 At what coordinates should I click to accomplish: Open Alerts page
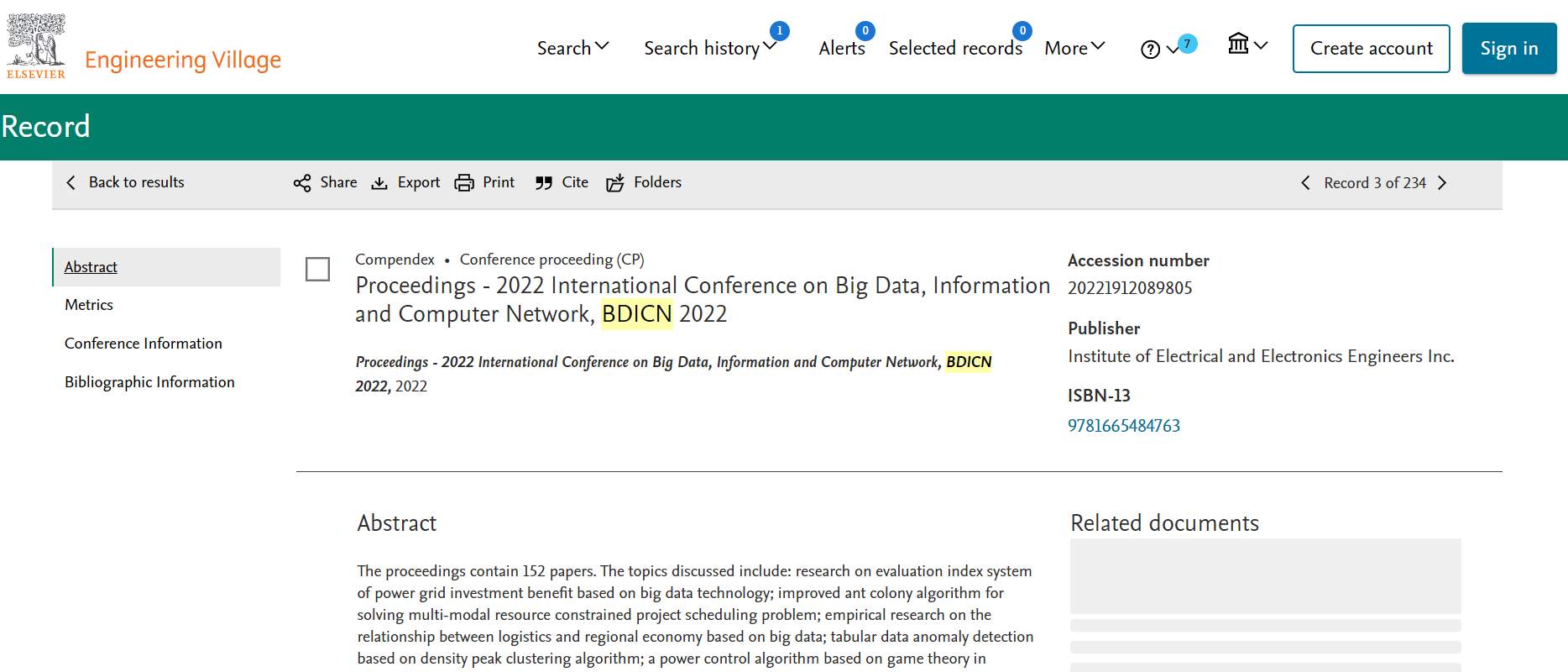tap(842, 48)
